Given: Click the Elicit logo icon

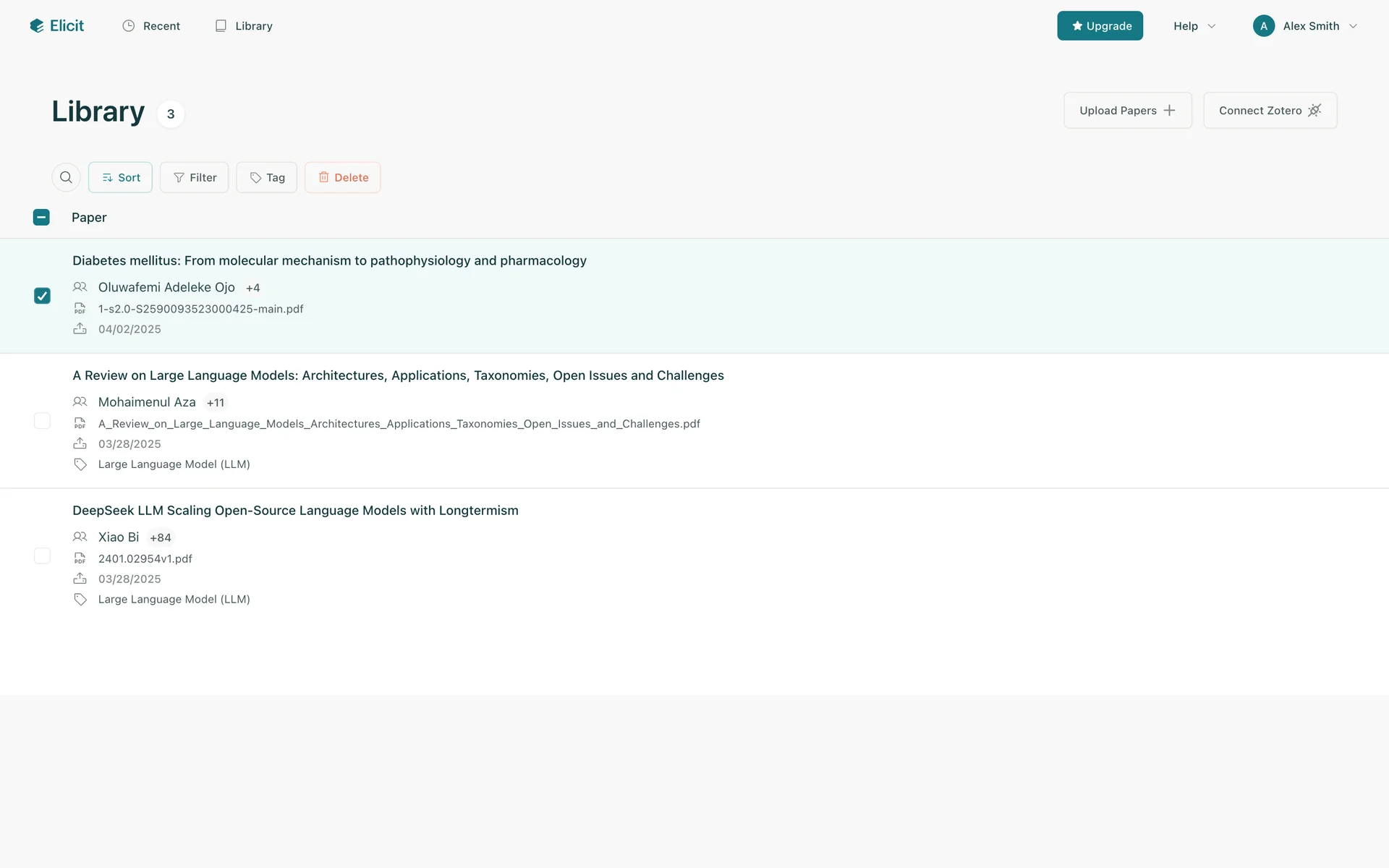Looking at the screenshot, I should point(37,26).
